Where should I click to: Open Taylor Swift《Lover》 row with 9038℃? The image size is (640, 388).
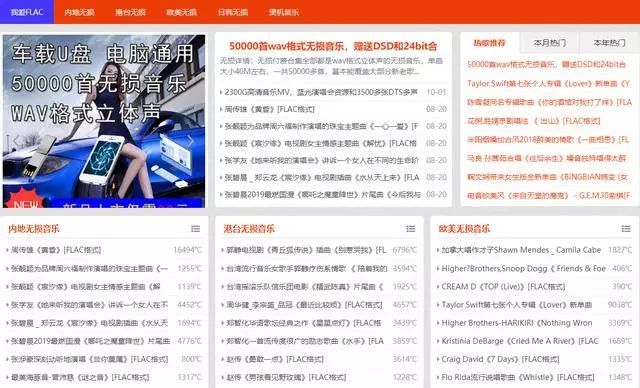click(x=516, y=305)
